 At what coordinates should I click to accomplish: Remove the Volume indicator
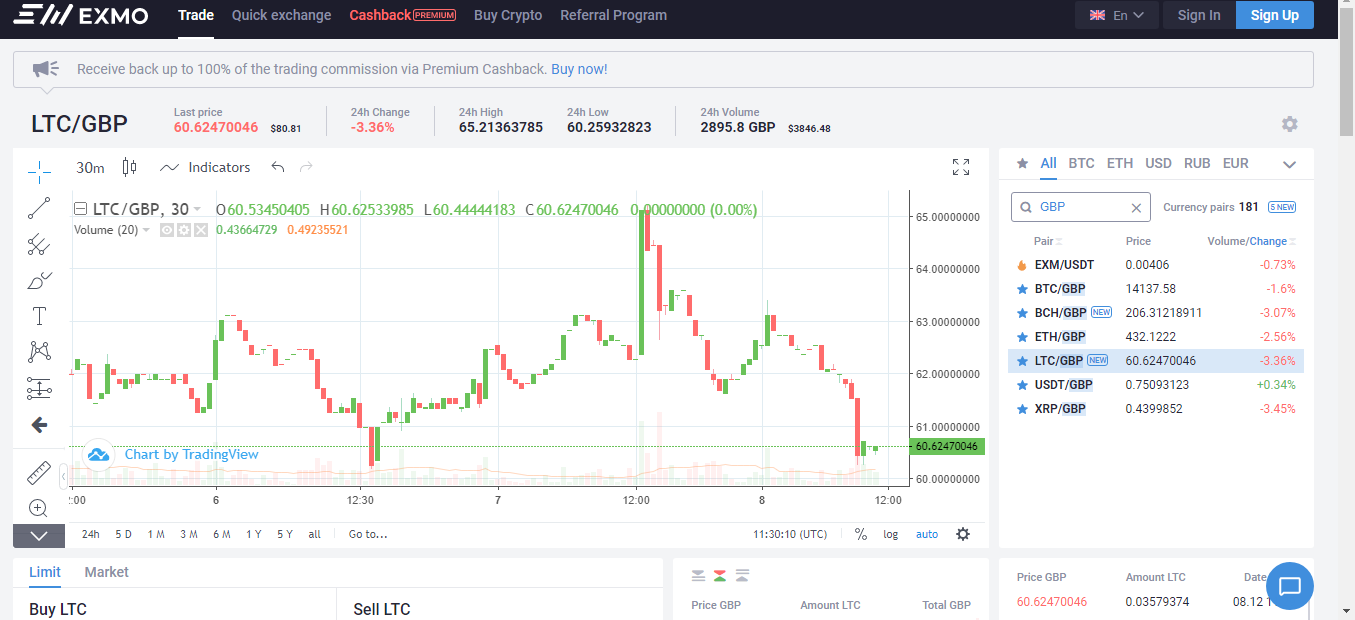tap(200, 230)
